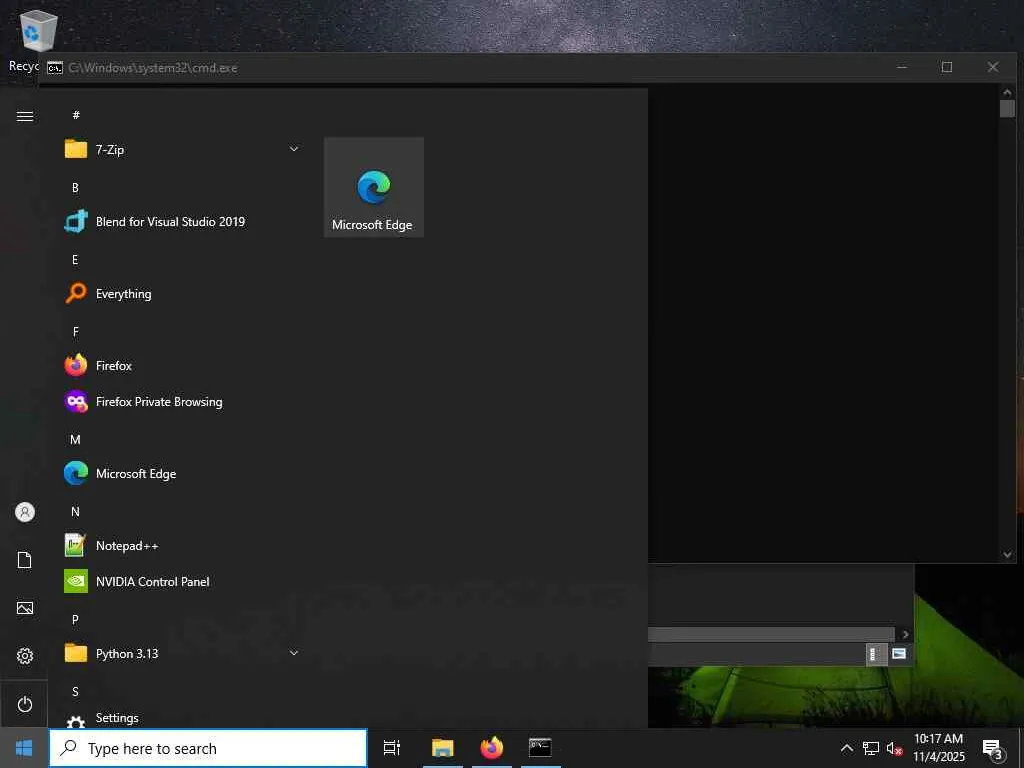Close the cmd.exe window
The width and height of the screenshot is (1024, 768).
point(993,67)
